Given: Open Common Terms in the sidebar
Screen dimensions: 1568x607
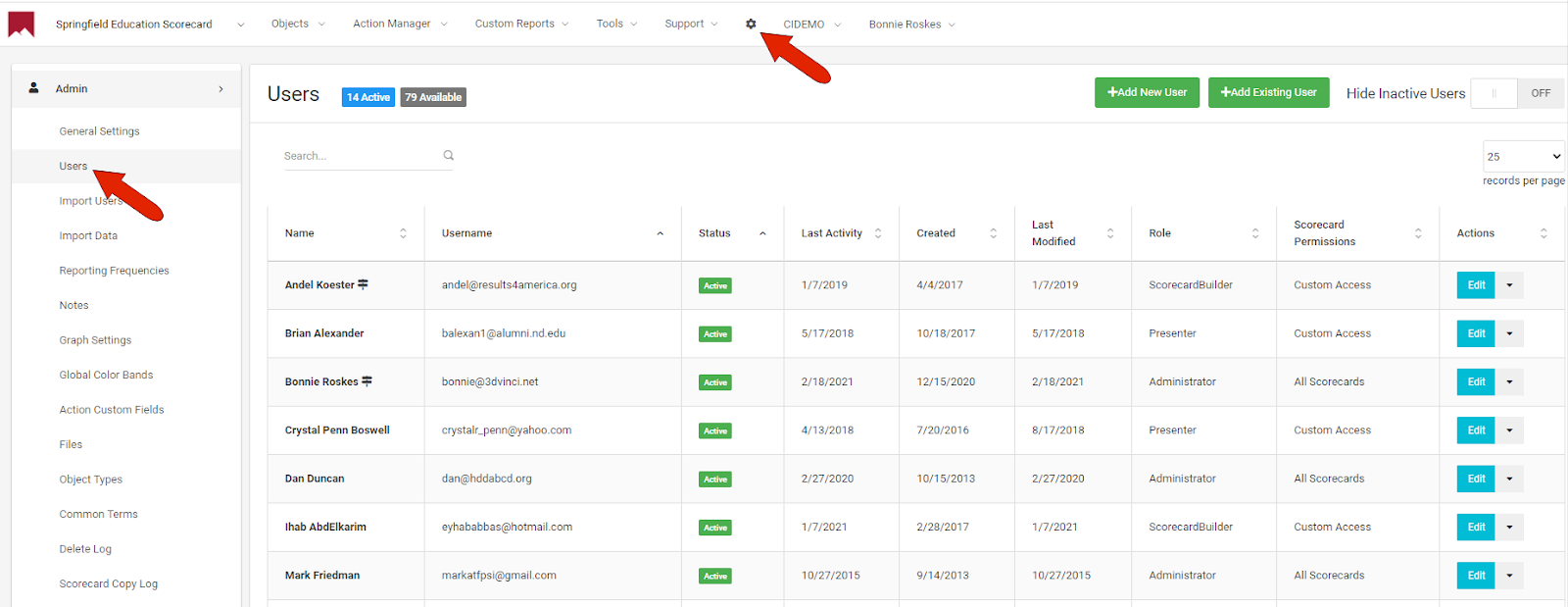Looking at the screenshot, I should click(x=98, y=514).
